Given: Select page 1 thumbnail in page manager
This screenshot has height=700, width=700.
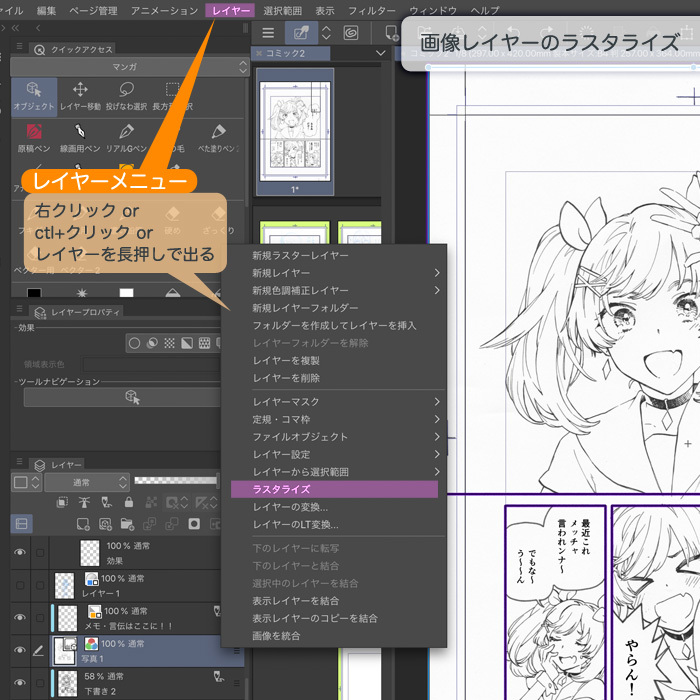Looking at the screenshot, I should pyautogui.click(x=295, y=132).
